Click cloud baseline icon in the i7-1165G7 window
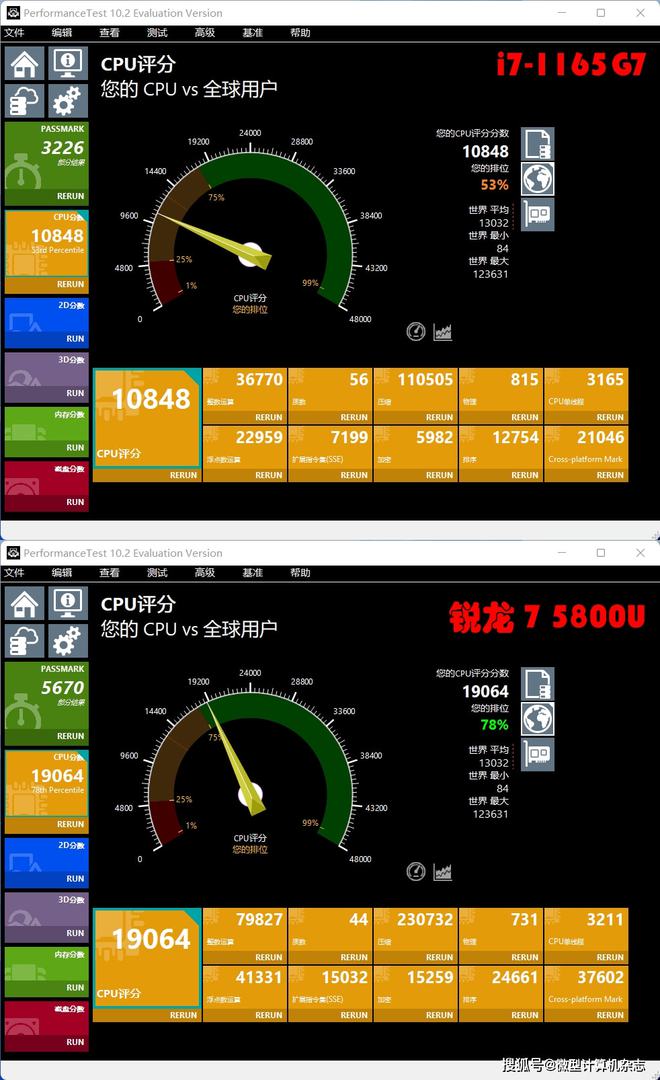 pos(25,101)
